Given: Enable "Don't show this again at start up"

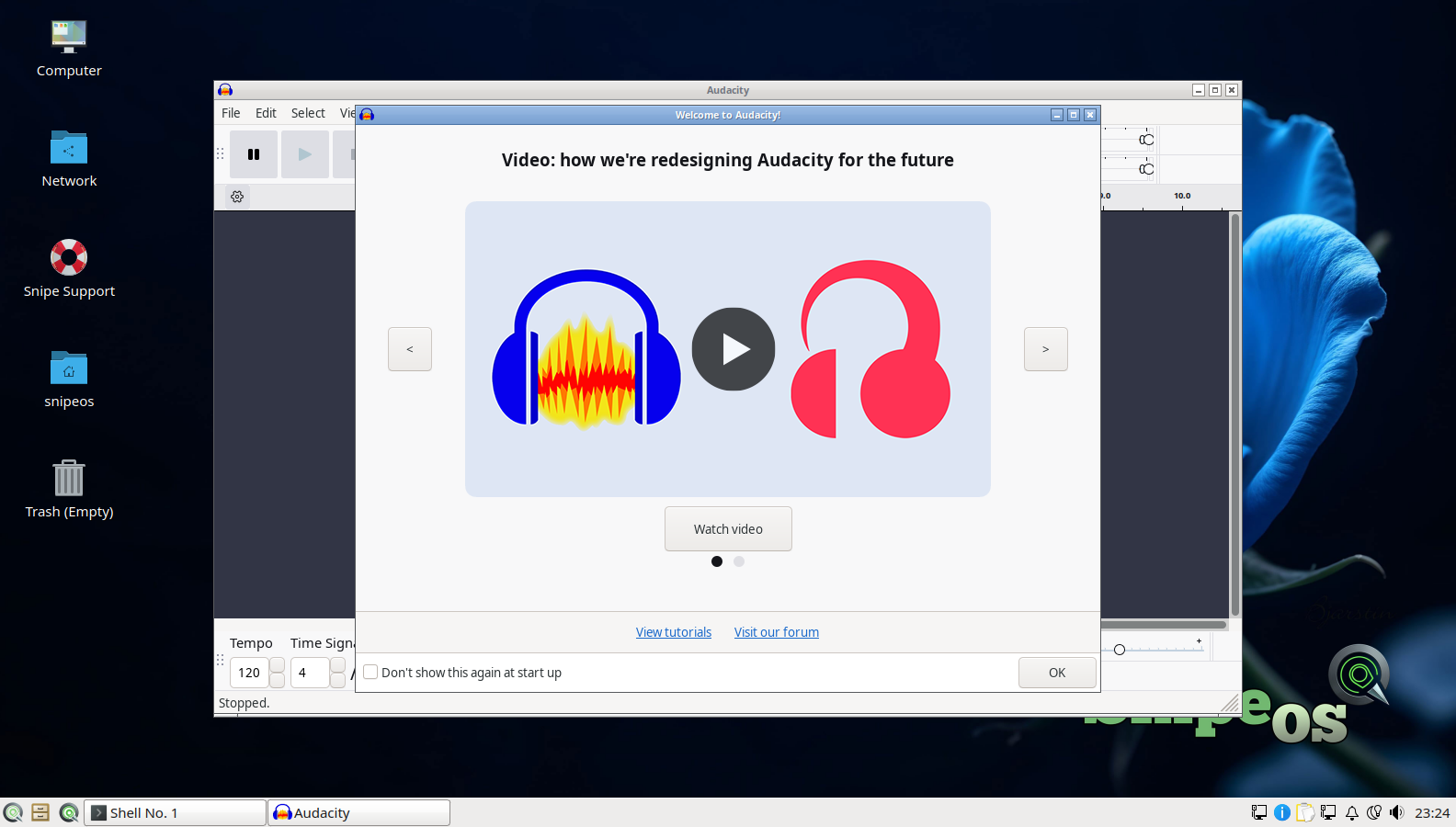Looking at the screenshot, I should pyautogui.click(x=370, y=672).
